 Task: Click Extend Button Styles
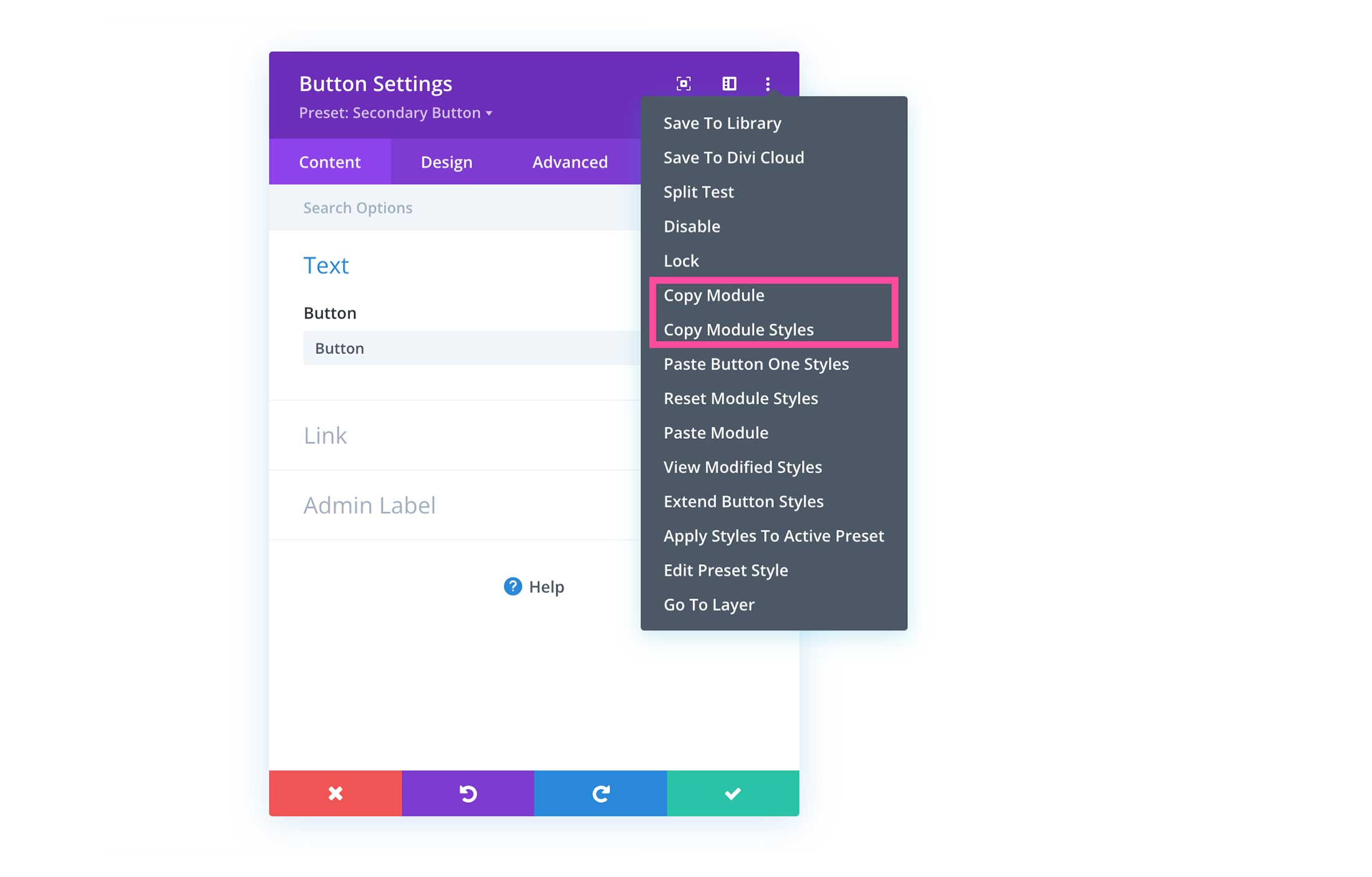click(x=743, y=501)
